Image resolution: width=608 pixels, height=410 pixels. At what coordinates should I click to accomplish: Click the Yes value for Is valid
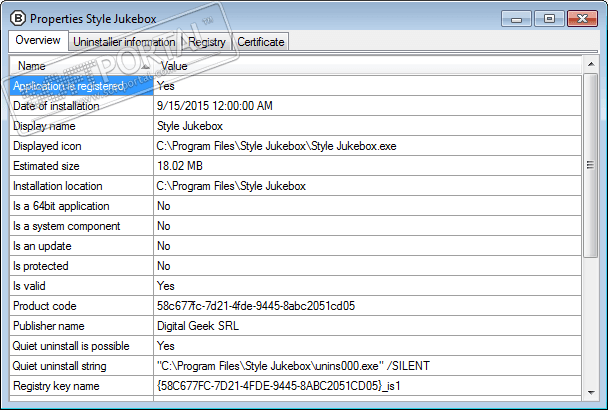166,286
